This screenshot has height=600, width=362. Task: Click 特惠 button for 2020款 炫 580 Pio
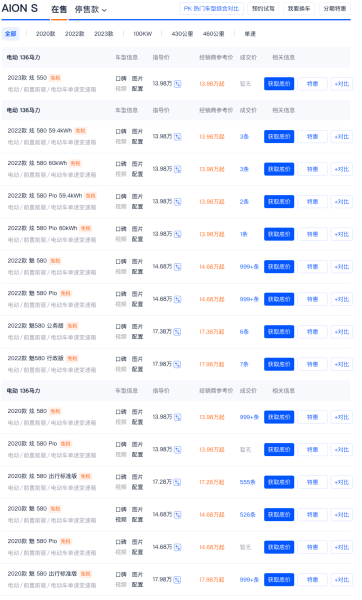[x=312, y=450]
